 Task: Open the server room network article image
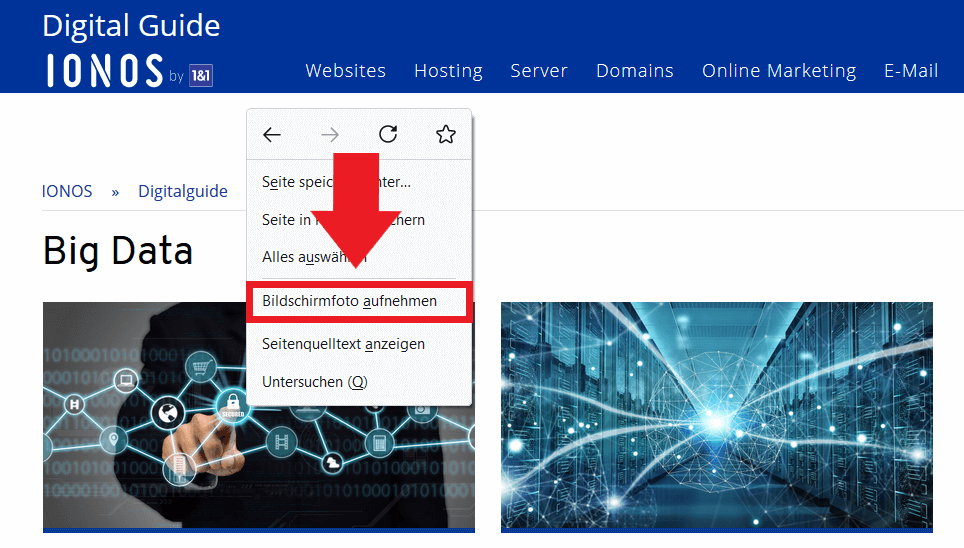click(716, 414)
